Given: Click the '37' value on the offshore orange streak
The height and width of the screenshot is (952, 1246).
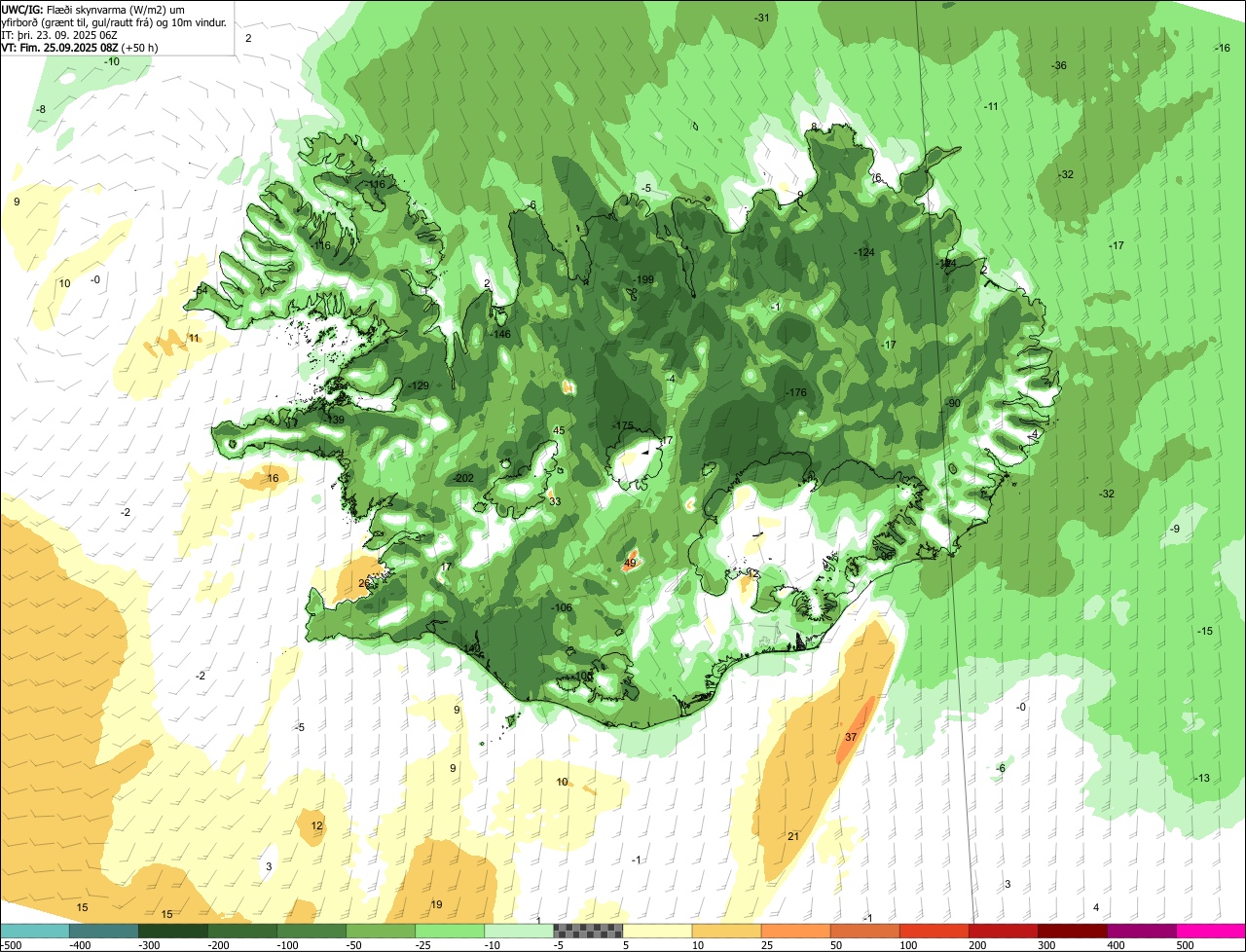Looking at the screenshot, I should 851,737.
